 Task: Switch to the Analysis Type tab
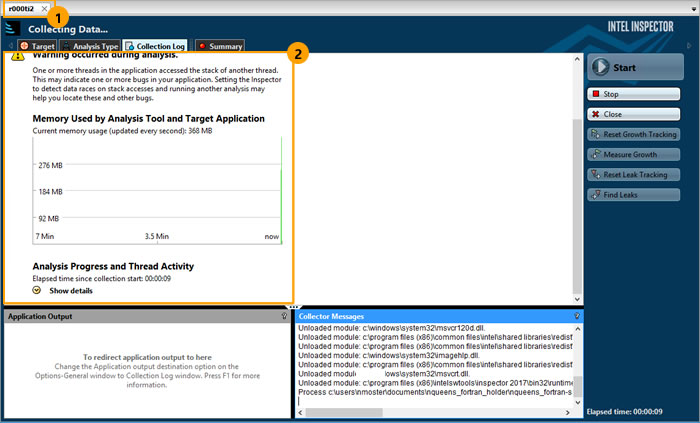(x=90, y=46)
